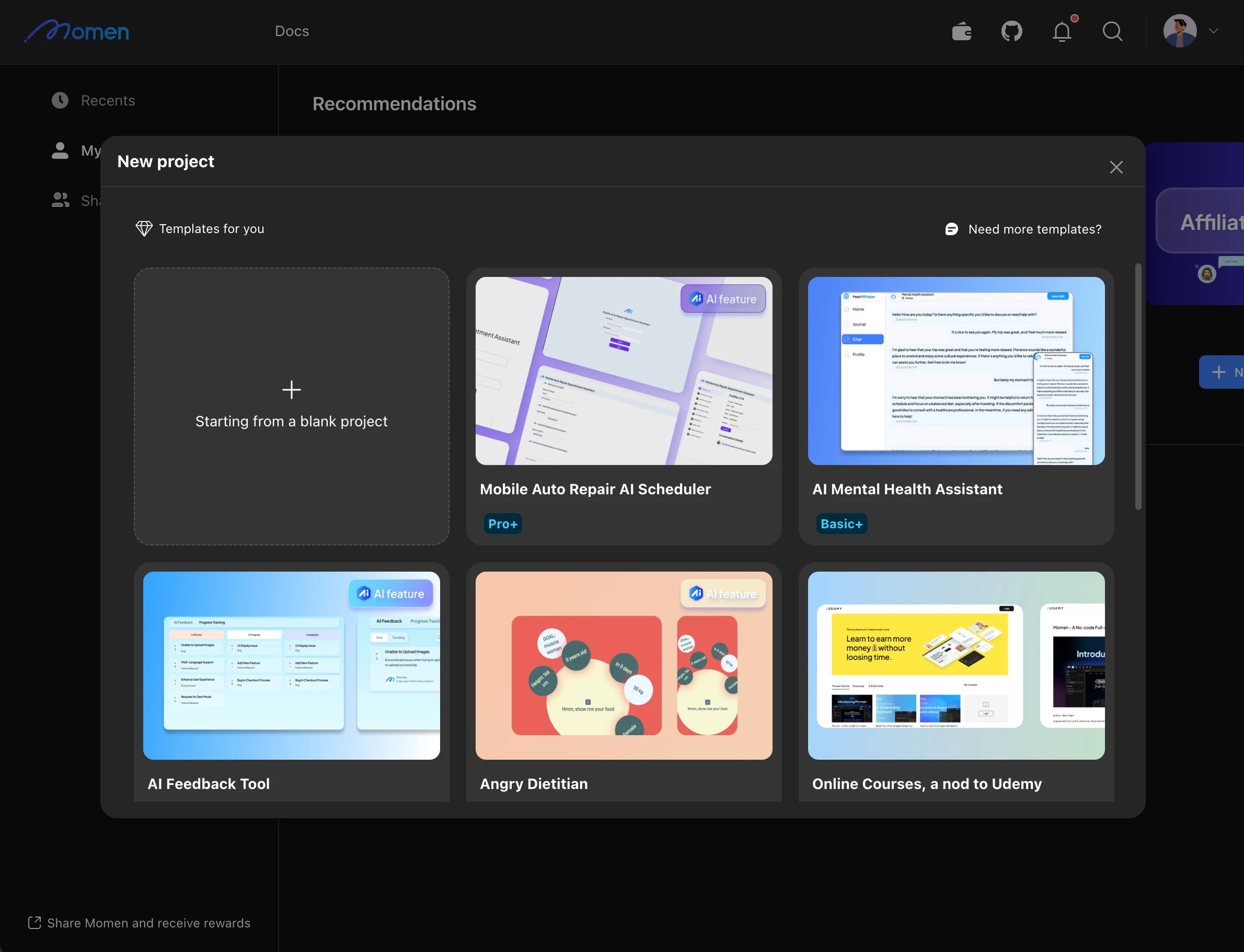The width and height of the screenshot is (1244, 952).
Task: Select Angry Dietitian title
Action: pos(534,784)
